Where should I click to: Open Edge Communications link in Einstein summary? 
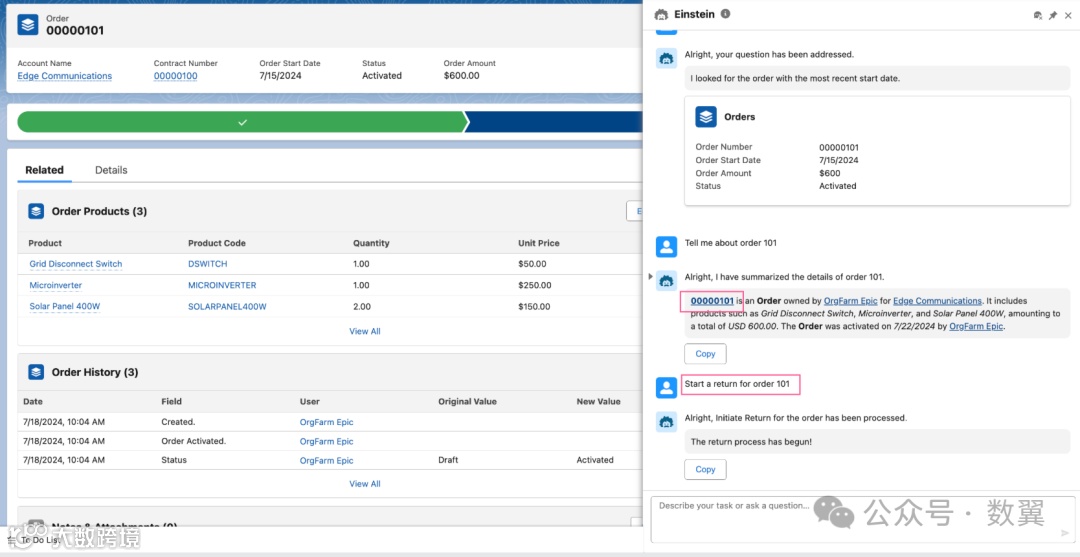pos(937,301)
